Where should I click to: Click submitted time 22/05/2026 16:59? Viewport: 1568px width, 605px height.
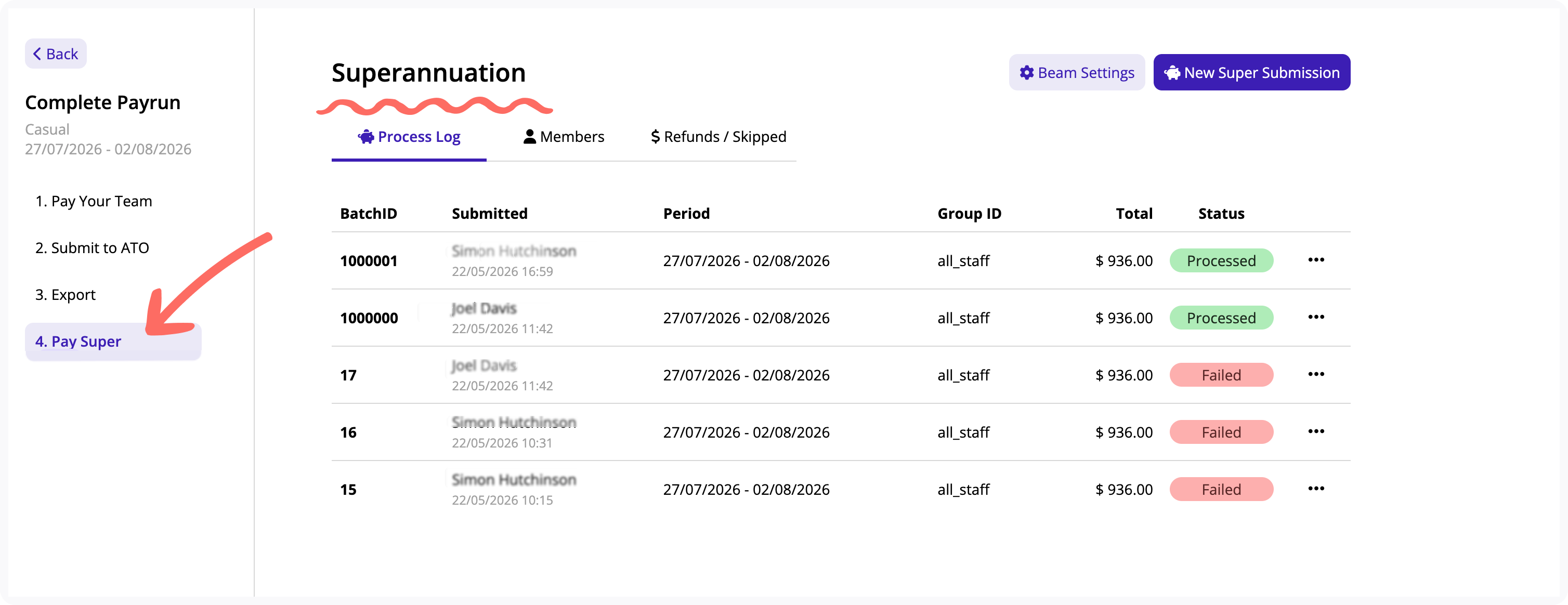(502, 272)
